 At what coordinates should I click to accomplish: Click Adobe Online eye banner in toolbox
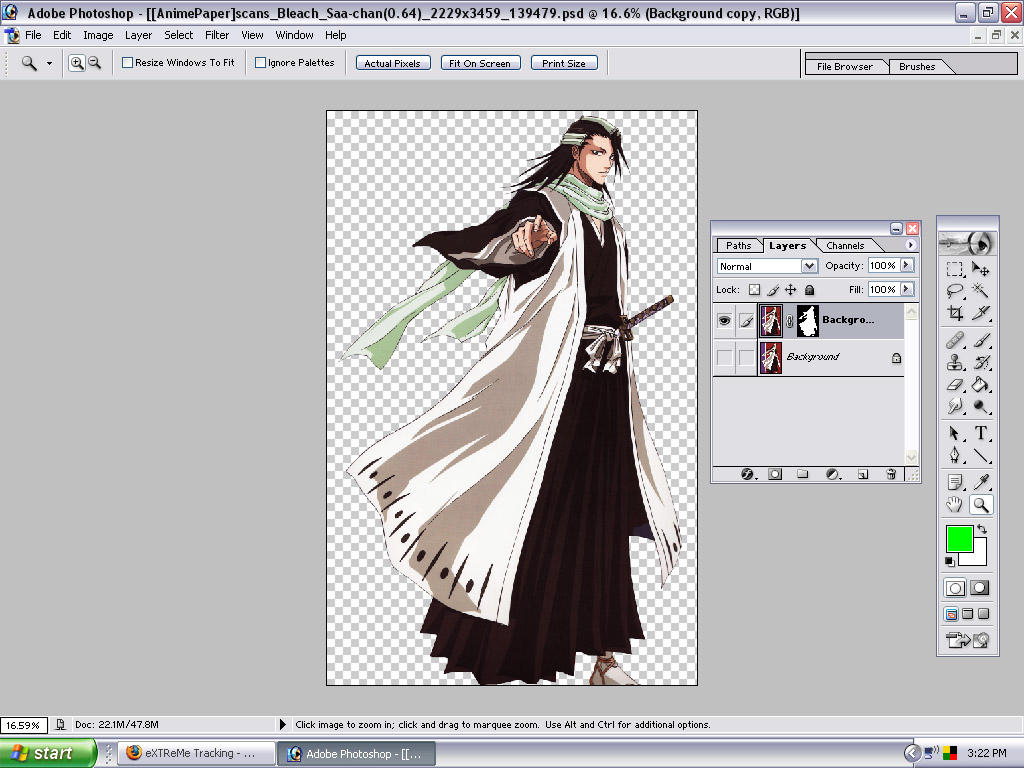tap(968, 244)
